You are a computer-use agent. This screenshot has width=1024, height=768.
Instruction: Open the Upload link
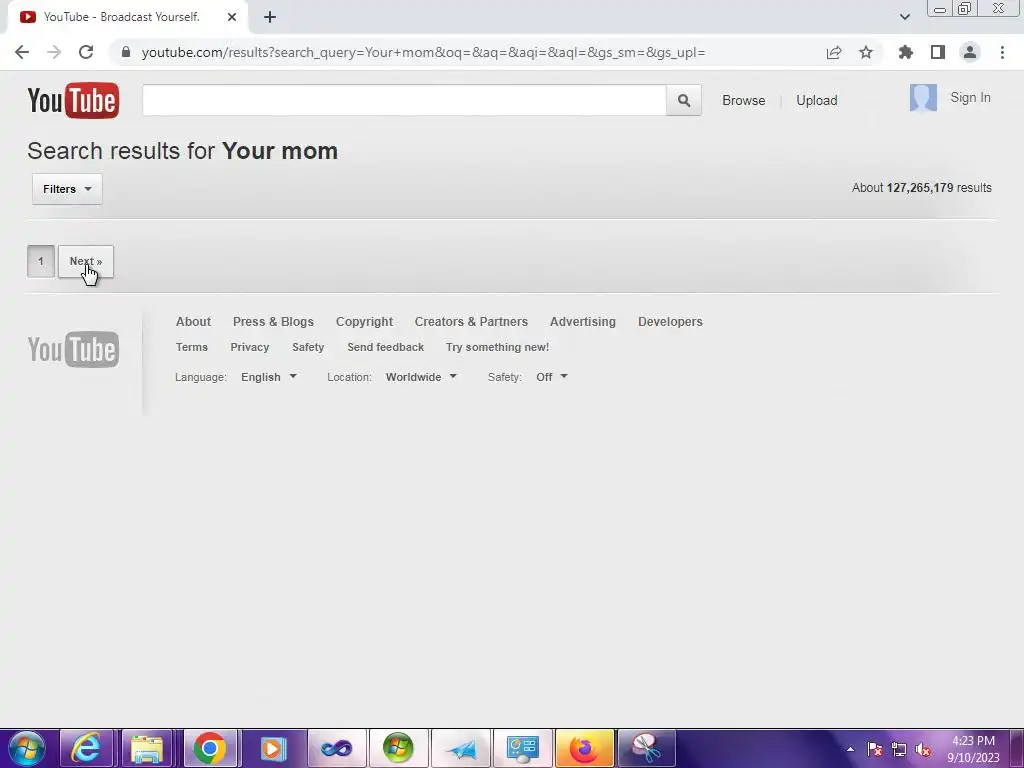point(816,101)
